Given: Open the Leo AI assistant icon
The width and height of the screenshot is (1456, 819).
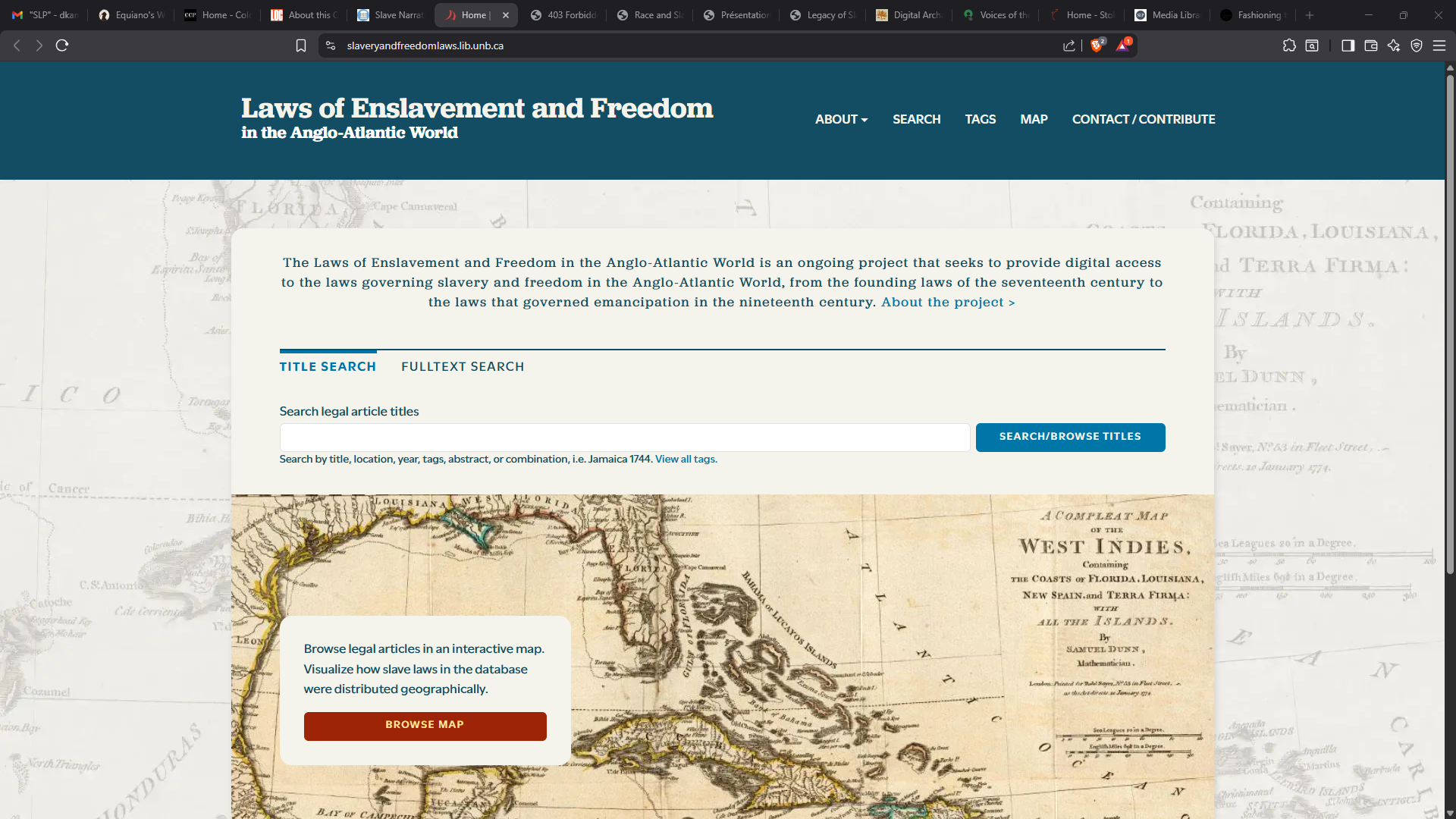Looking at the screenshot, I should [1394, 45].
